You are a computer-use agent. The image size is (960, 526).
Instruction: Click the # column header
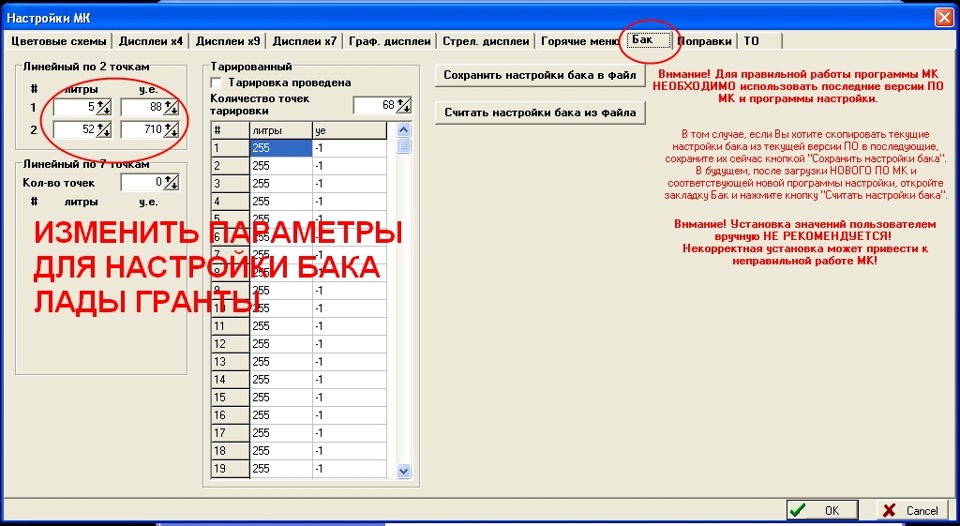click(x=231, y=130)
